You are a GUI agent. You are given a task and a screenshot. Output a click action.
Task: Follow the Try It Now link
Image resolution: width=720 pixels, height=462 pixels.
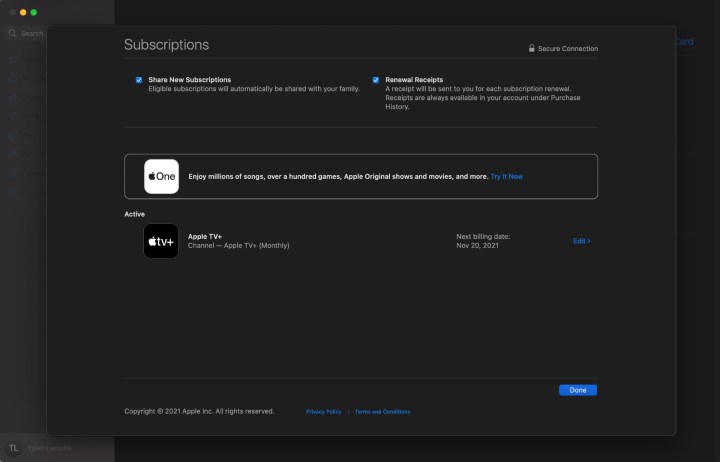pos(506,177)
